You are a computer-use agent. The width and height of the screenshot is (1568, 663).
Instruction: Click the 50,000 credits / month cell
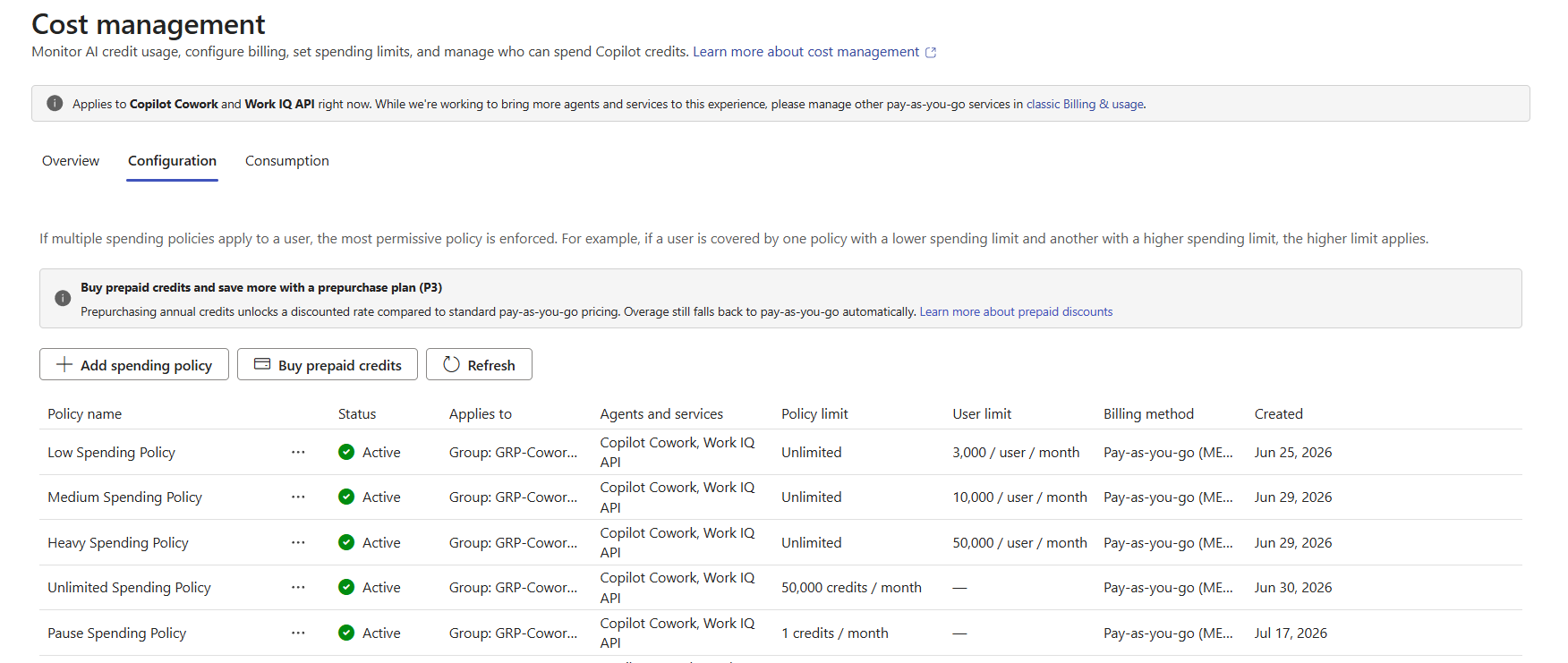click(x=851, y=587)
